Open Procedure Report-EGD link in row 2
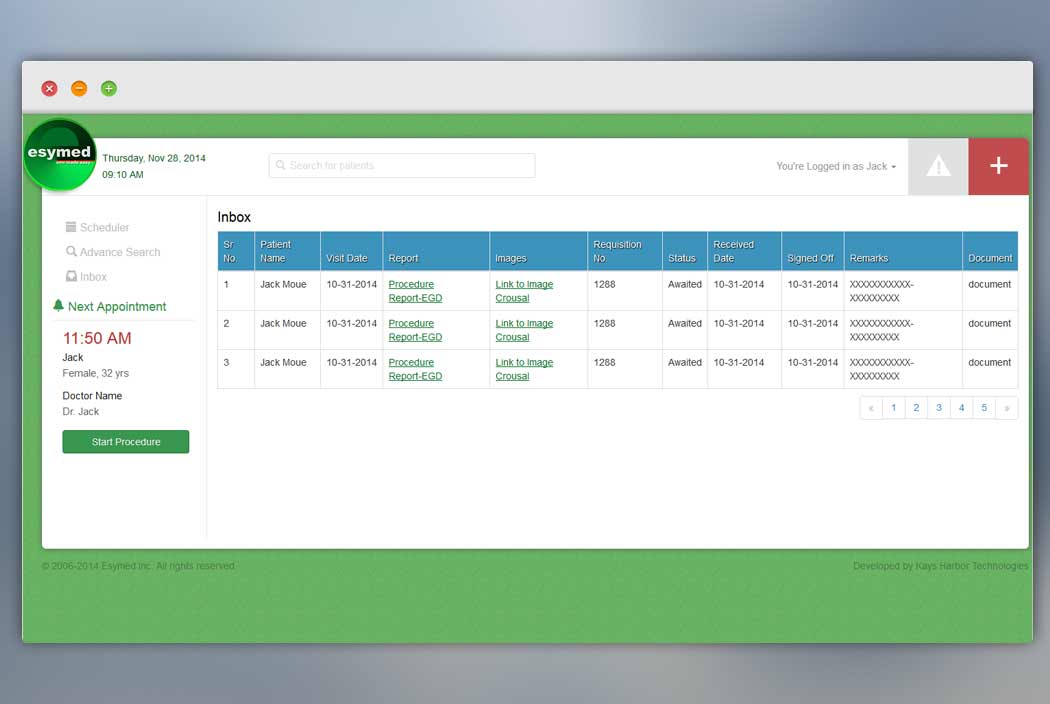The width and height of the screenshot is (1050, 704). (415, 330)
